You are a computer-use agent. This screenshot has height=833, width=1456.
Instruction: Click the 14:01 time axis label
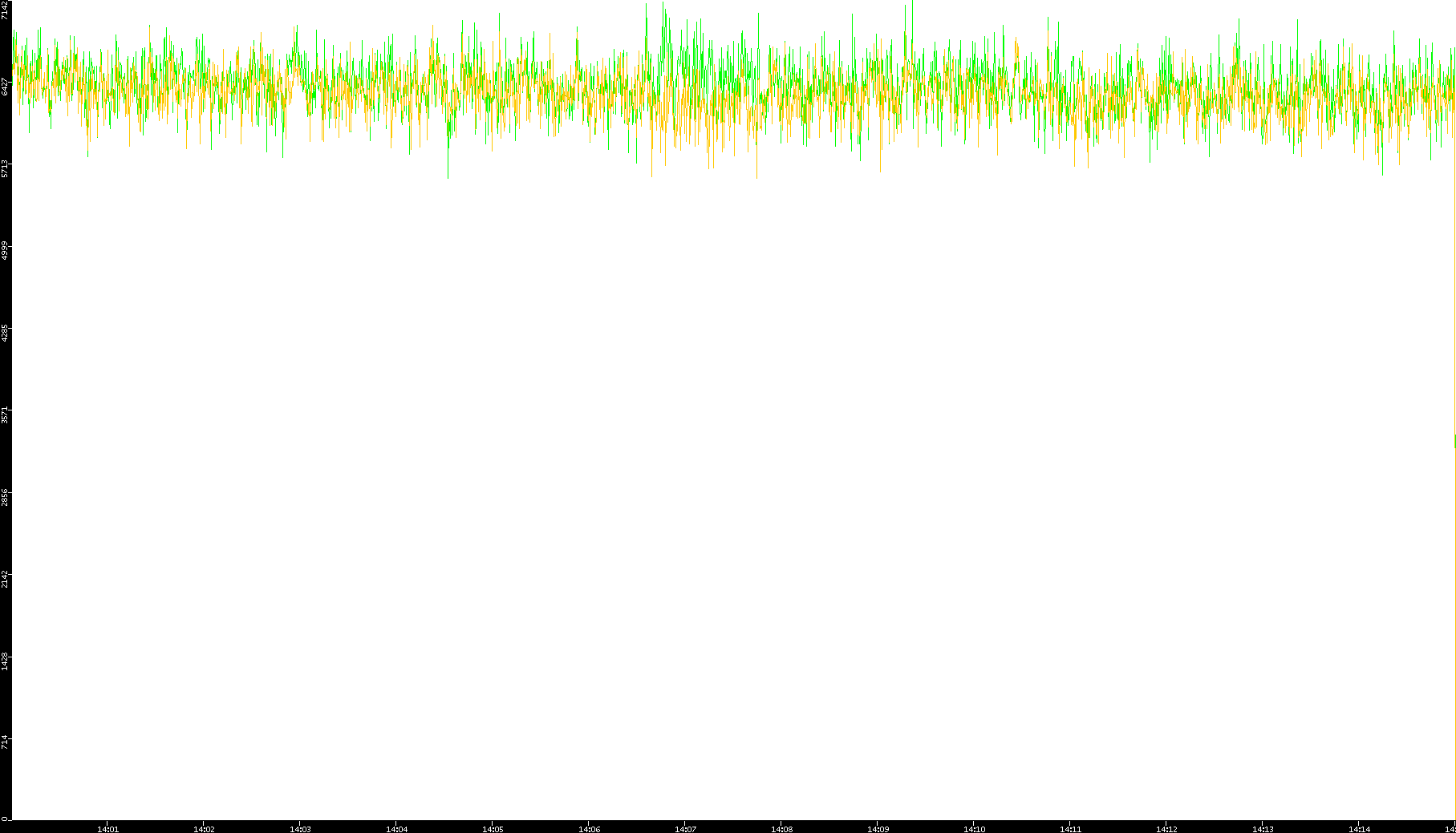(107, 829)
